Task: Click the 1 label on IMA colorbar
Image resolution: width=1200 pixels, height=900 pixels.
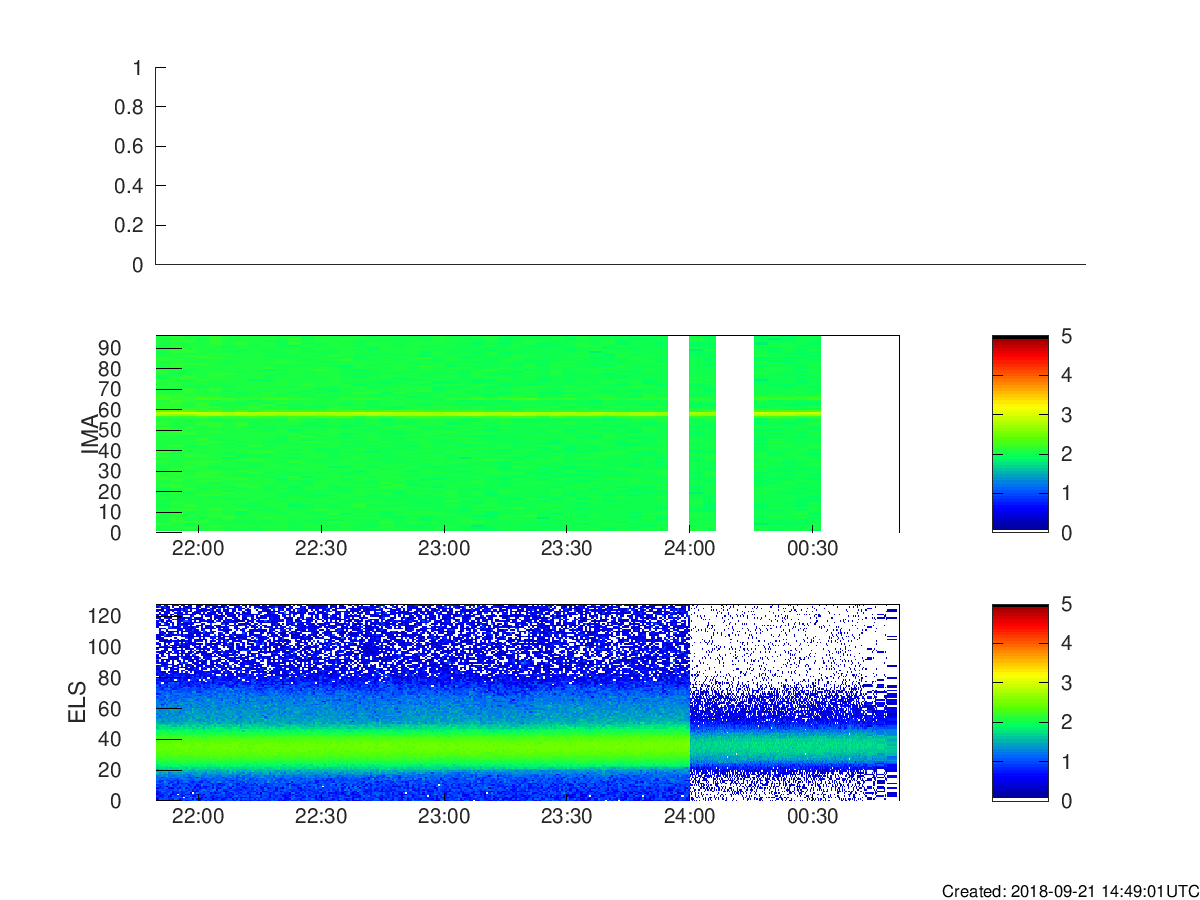Action: coord(1066,493)
